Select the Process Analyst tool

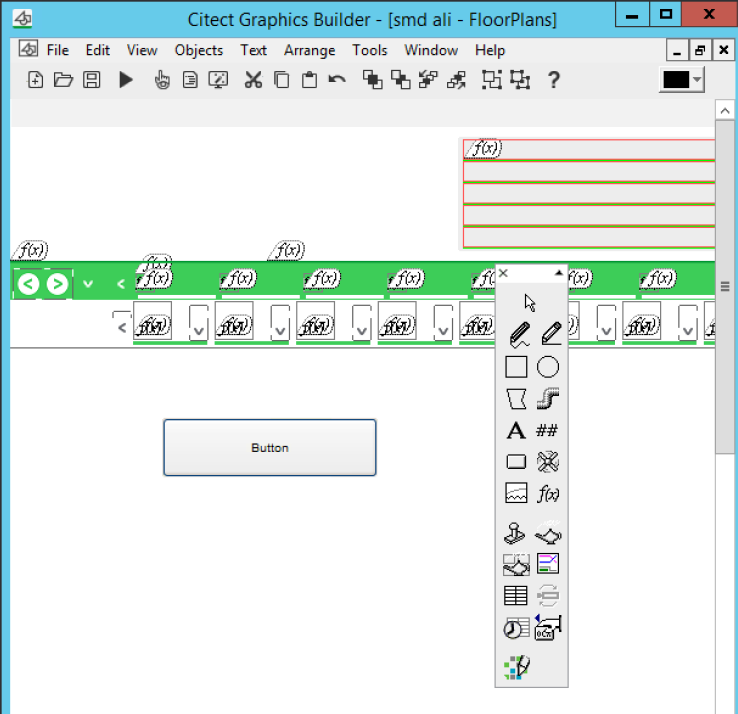point(548,563)
